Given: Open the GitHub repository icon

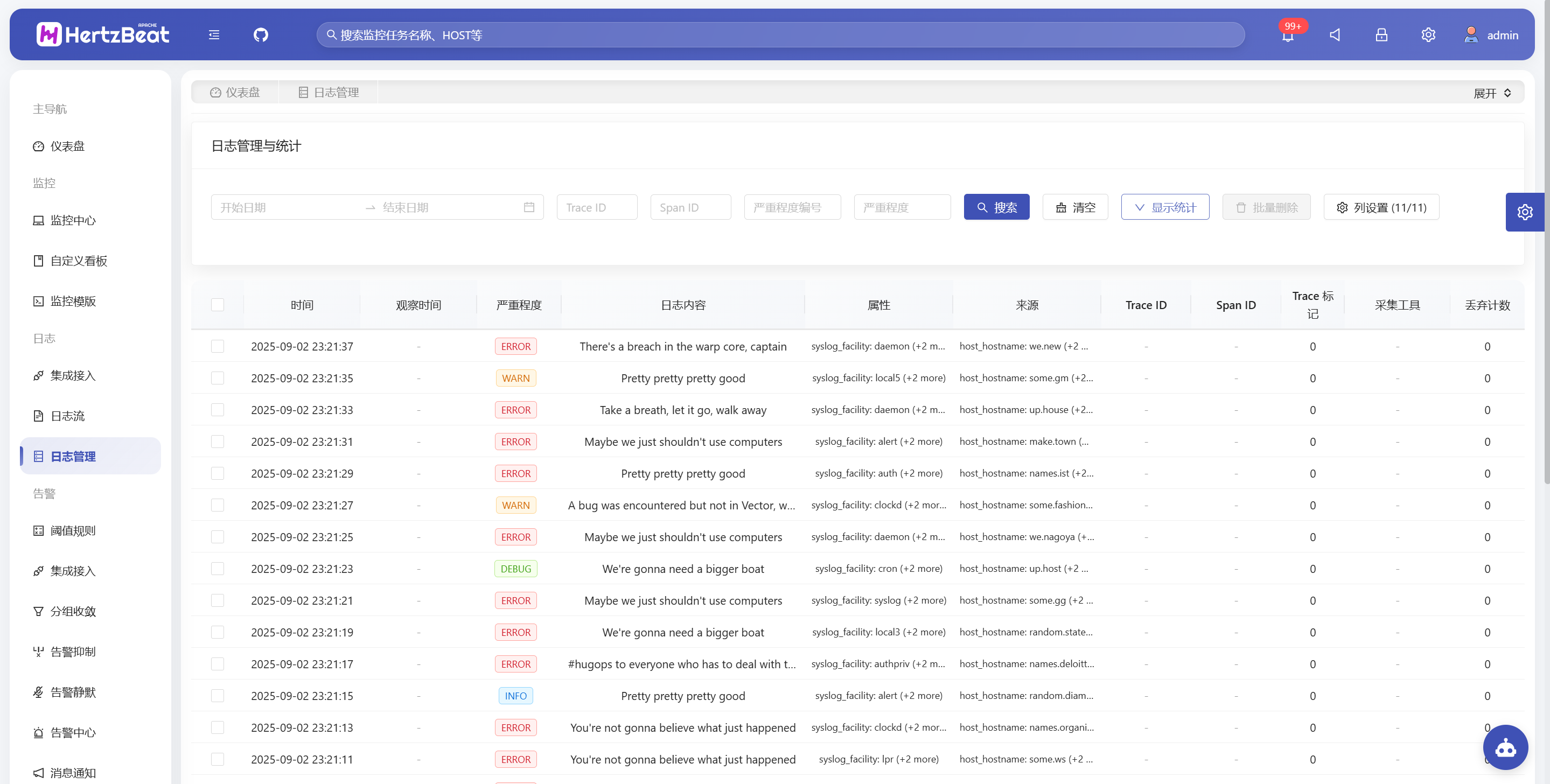Looking at the screenshot, I should 261,35.
